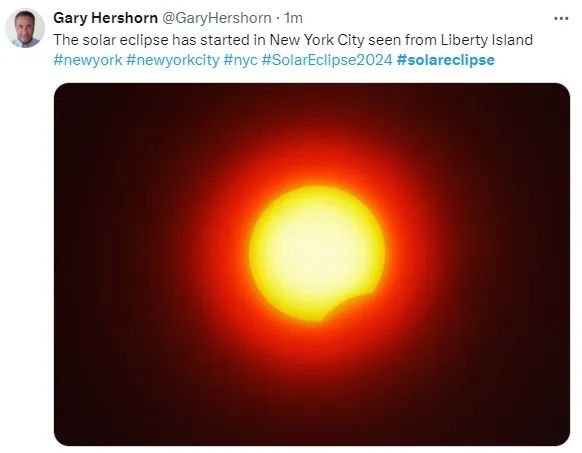Open the Gary Hershorn display name link
This screenshot has height=453, width=582.
105,18
